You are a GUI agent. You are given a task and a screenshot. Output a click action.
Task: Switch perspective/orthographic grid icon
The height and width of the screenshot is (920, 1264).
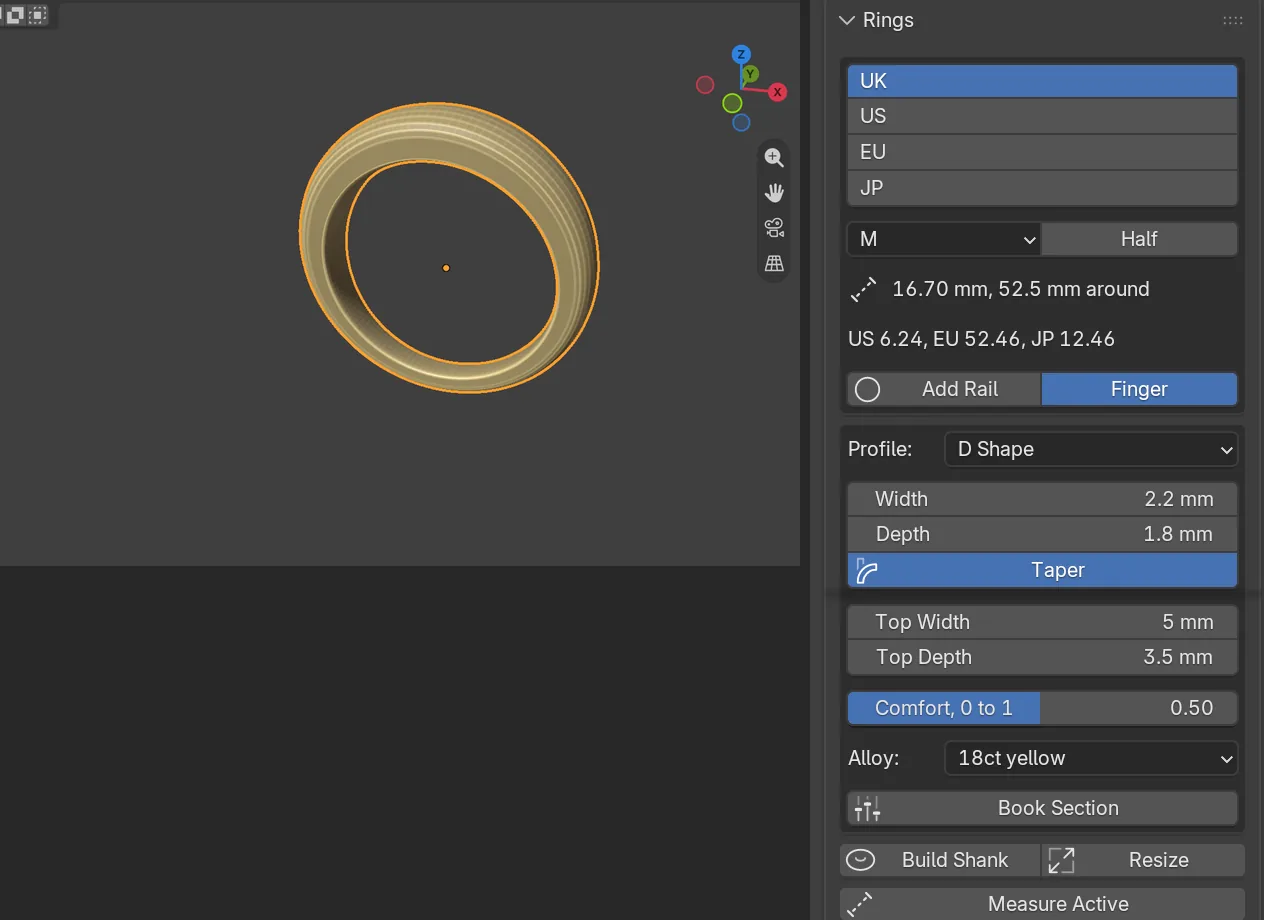(x=774, y=263)
